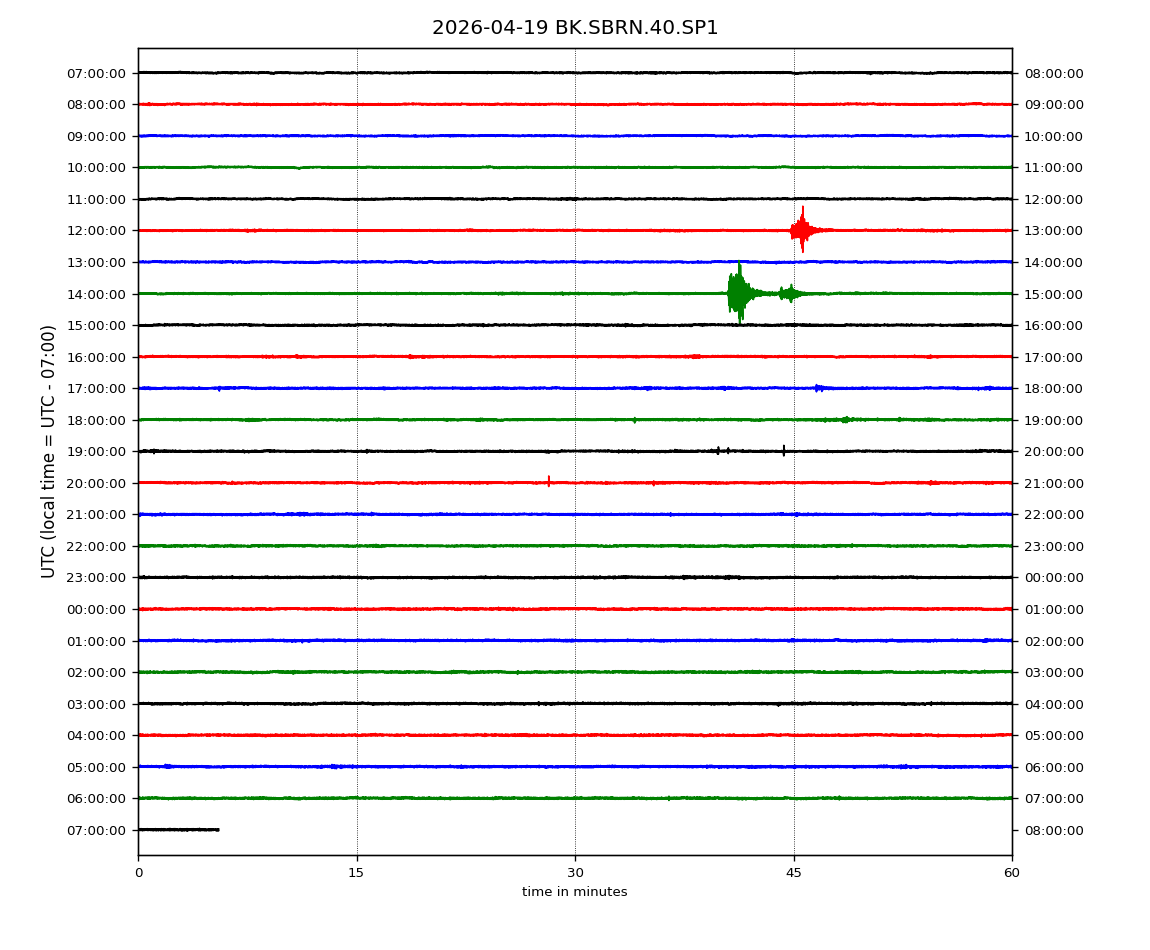Click the rotated UTC local time axis label
The width and height of the screenshot is (1150, 950).
point(49,451)
